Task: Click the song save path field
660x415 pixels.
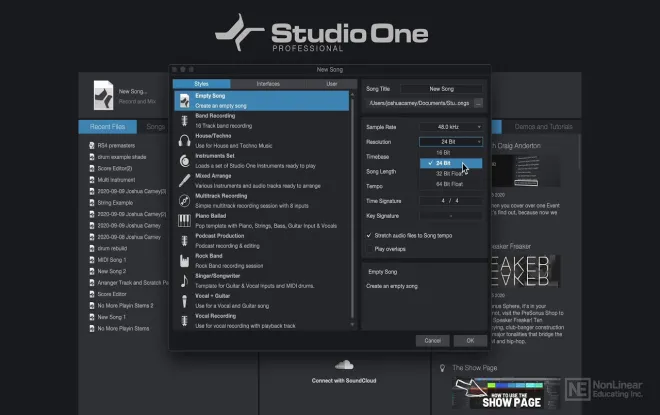Action: (x=420, y=103)
